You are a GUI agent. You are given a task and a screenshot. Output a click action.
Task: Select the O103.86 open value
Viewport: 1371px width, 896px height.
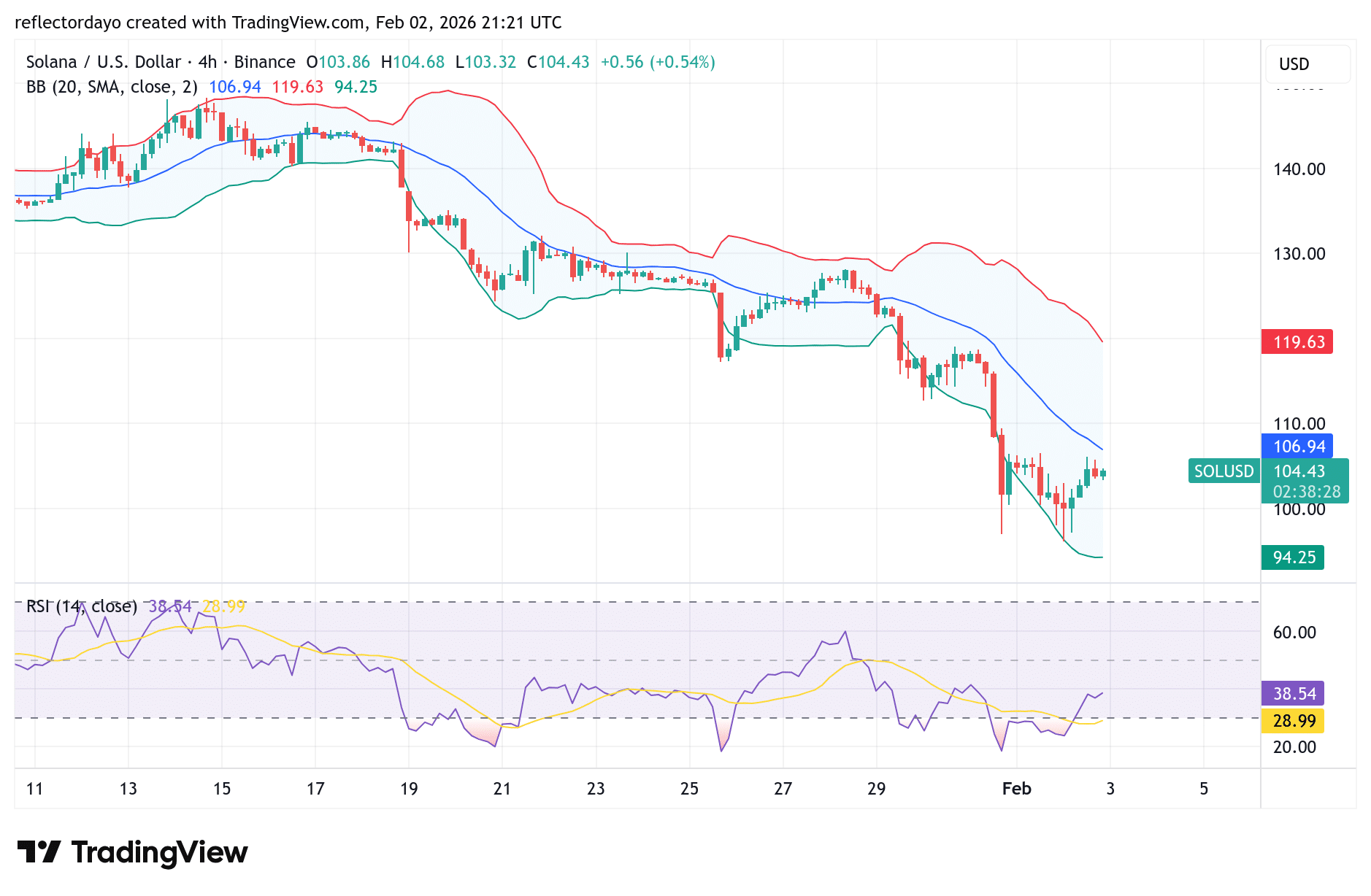pyautogui.click(x=338, y=62)
